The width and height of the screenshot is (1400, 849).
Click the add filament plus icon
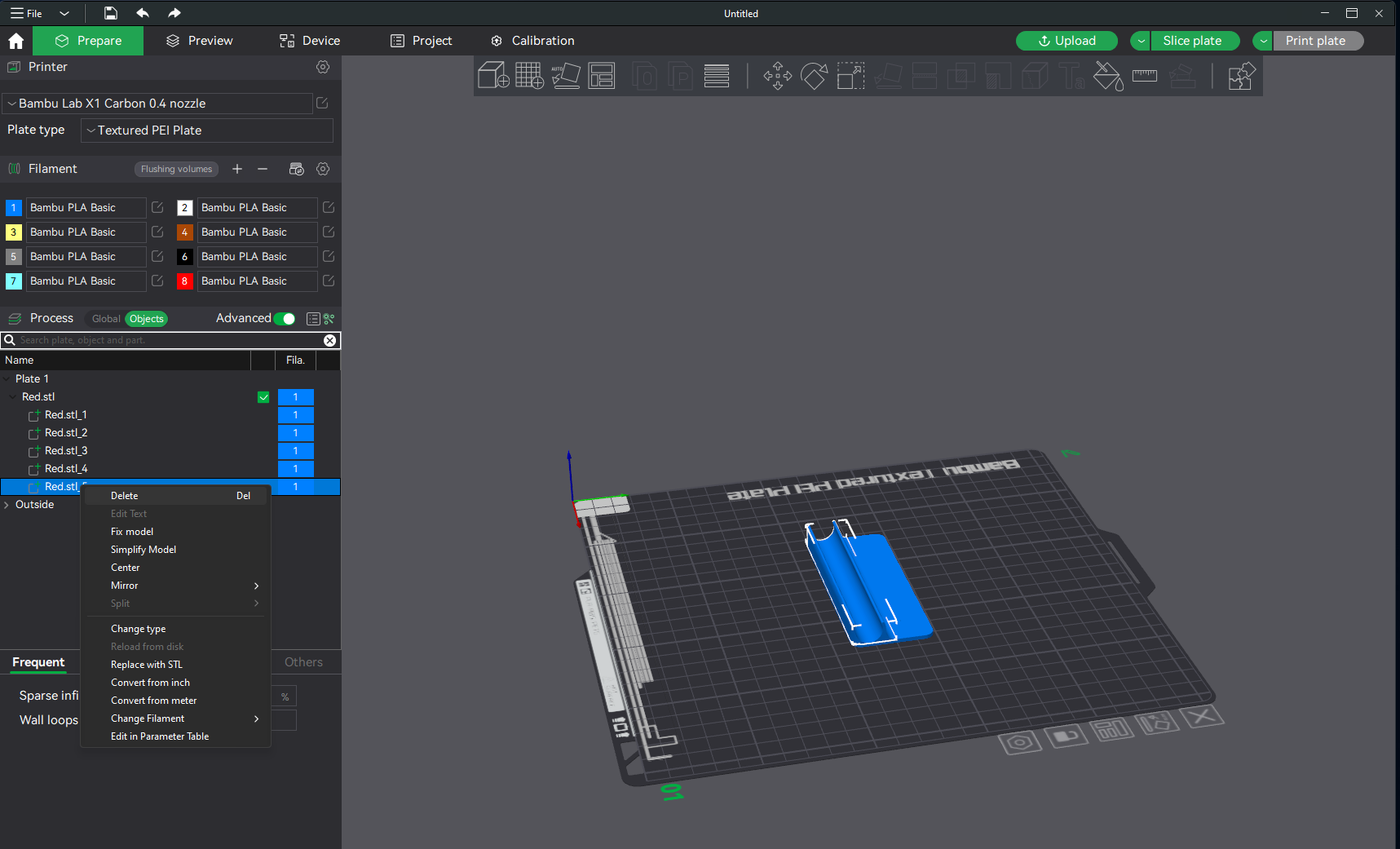click(237, 169)
